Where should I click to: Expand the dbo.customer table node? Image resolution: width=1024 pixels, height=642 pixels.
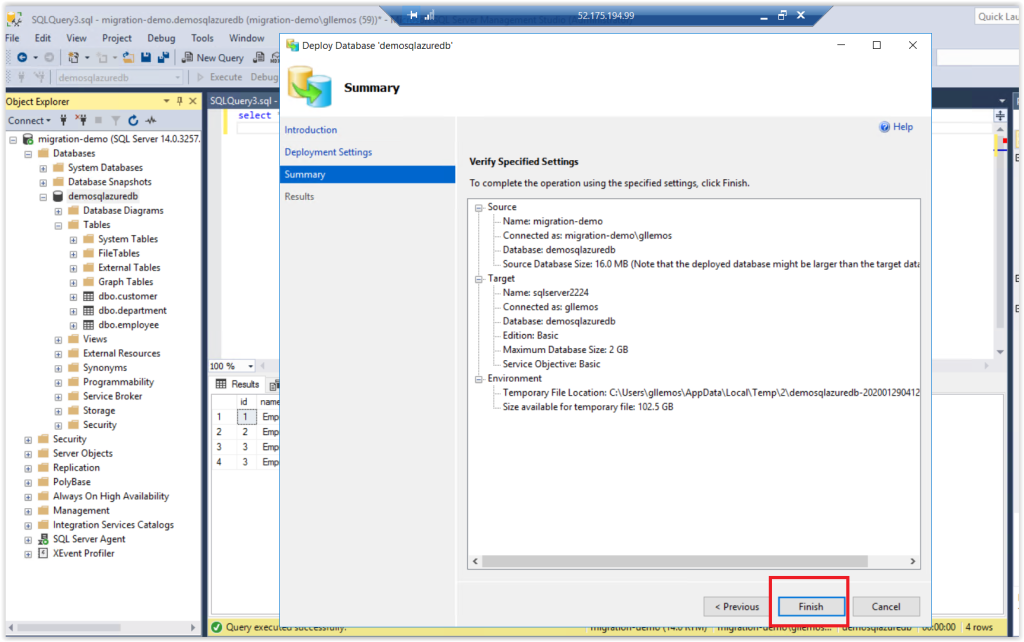[73, 297]
